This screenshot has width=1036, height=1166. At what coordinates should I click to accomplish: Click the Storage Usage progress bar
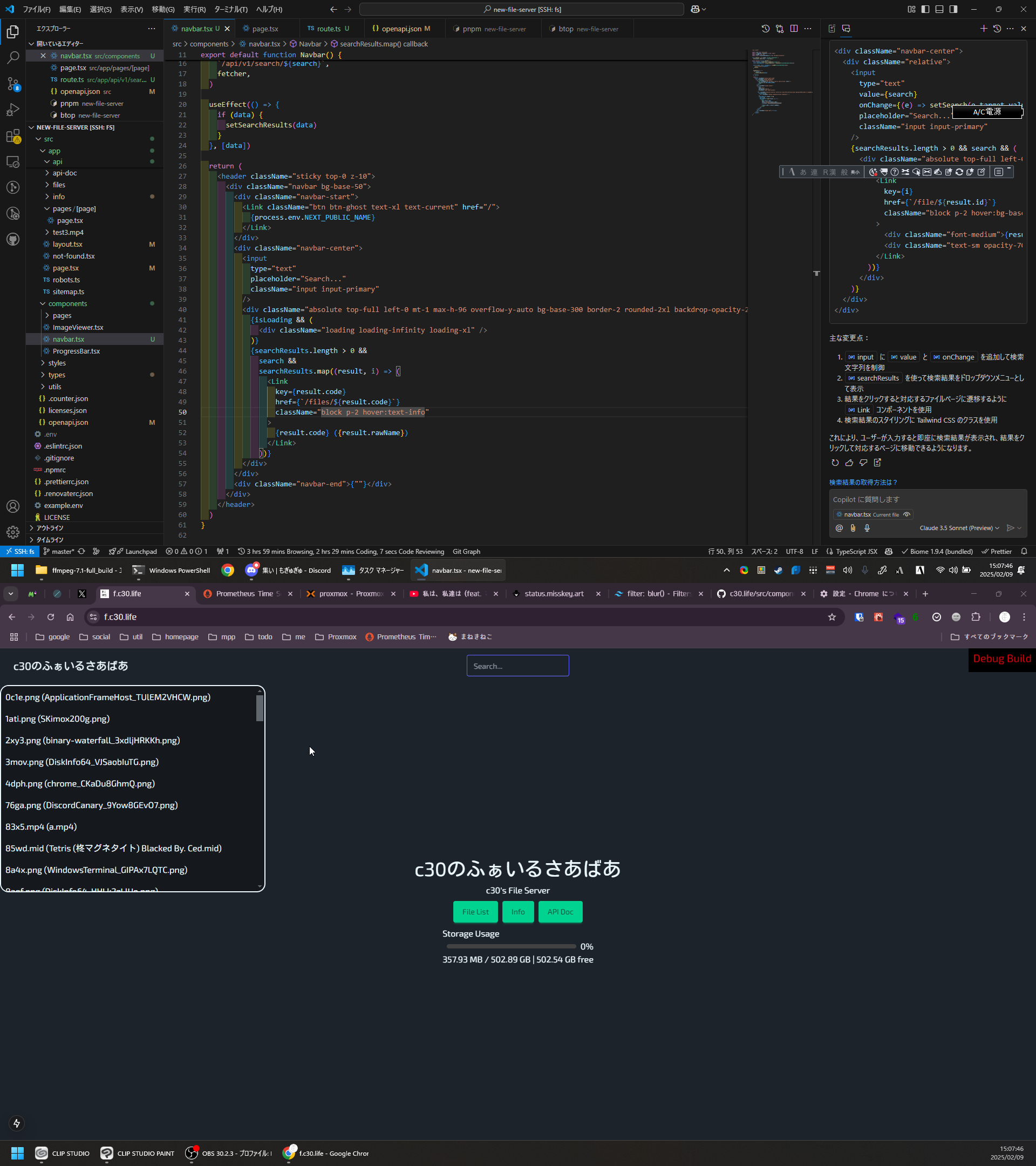click(x=511, y=946)
